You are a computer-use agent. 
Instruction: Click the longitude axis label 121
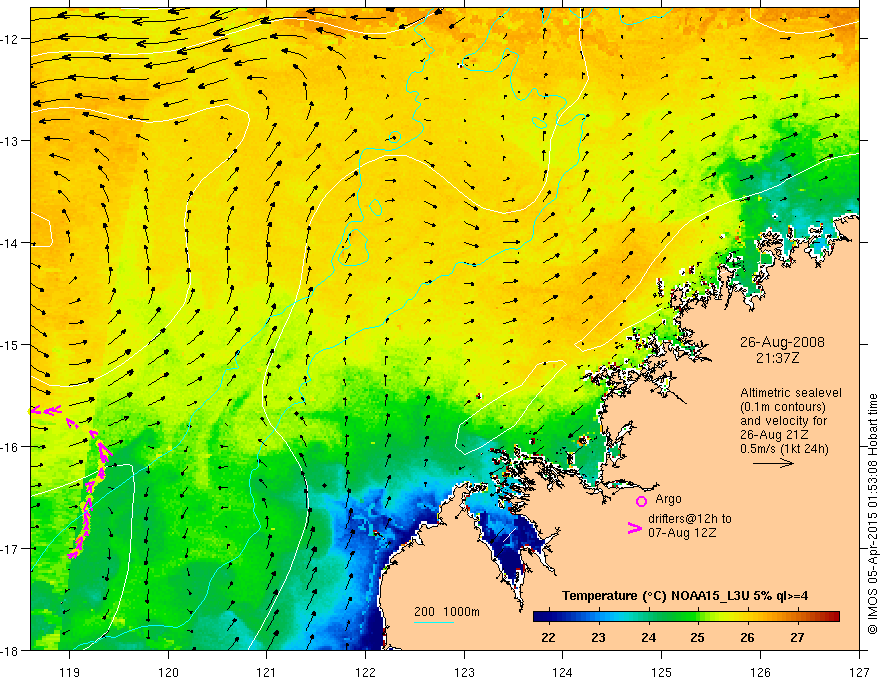[x=267, y=672]
